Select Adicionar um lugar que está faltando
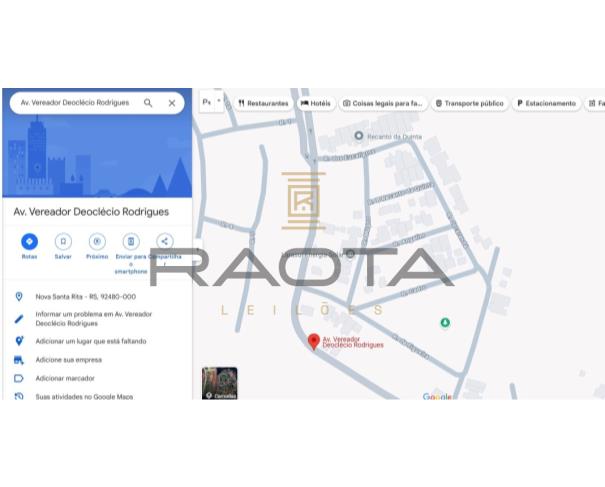Viewport: 605px width, 487px height. (91, 341)
